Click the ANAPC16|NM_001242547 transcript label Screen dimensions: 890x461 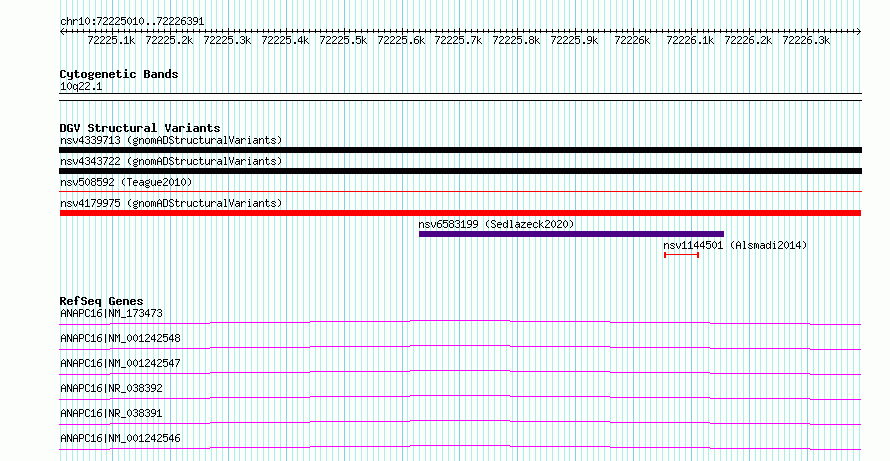(120, 363)
